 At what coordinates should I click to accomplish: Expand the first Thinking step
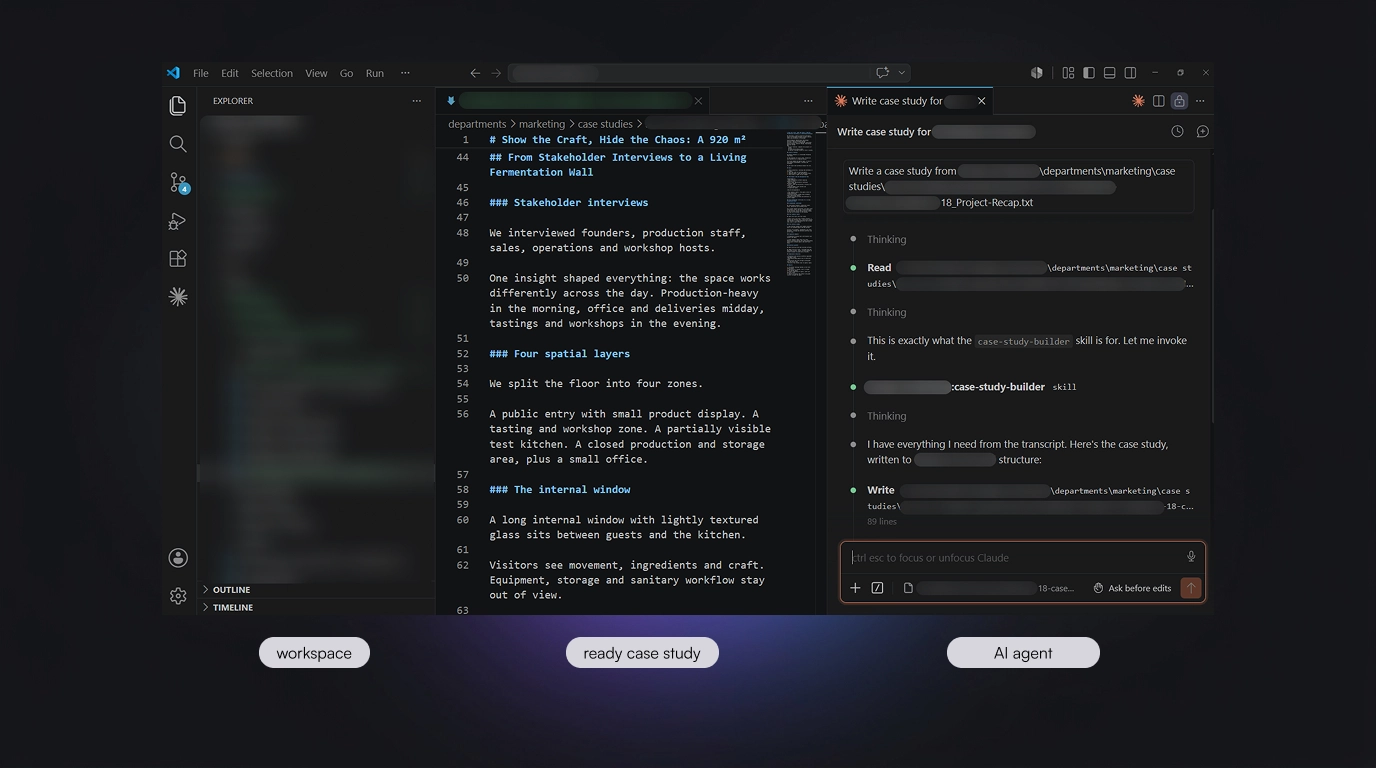click(x=886, y=239)
